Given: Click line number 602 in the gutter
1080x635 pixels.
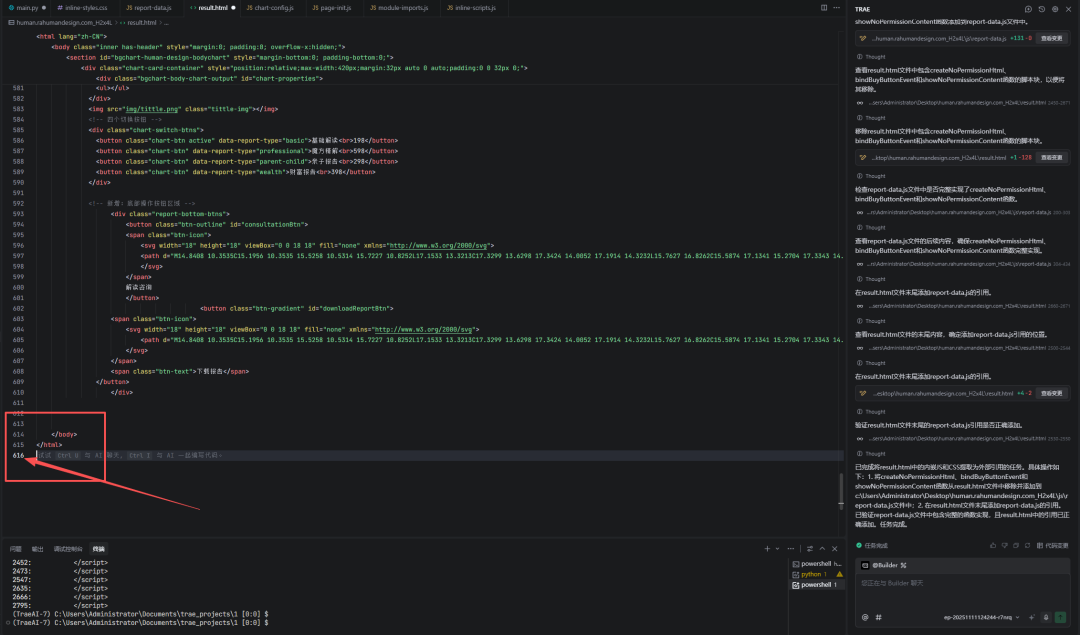Looking at the screenshot, I should click(18, 309).
